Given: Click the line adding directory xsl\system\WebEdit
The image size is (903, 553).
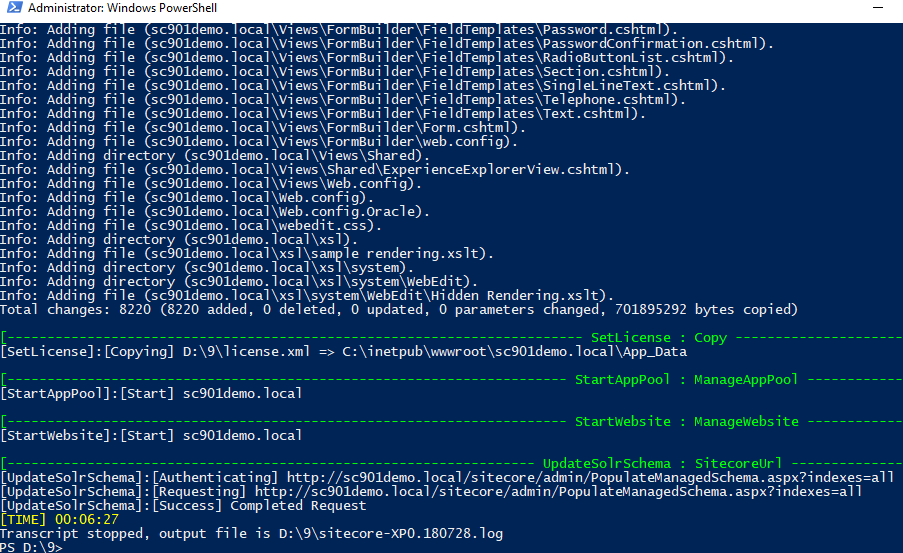Looking at the screenshot, I should tap(238, 281).
